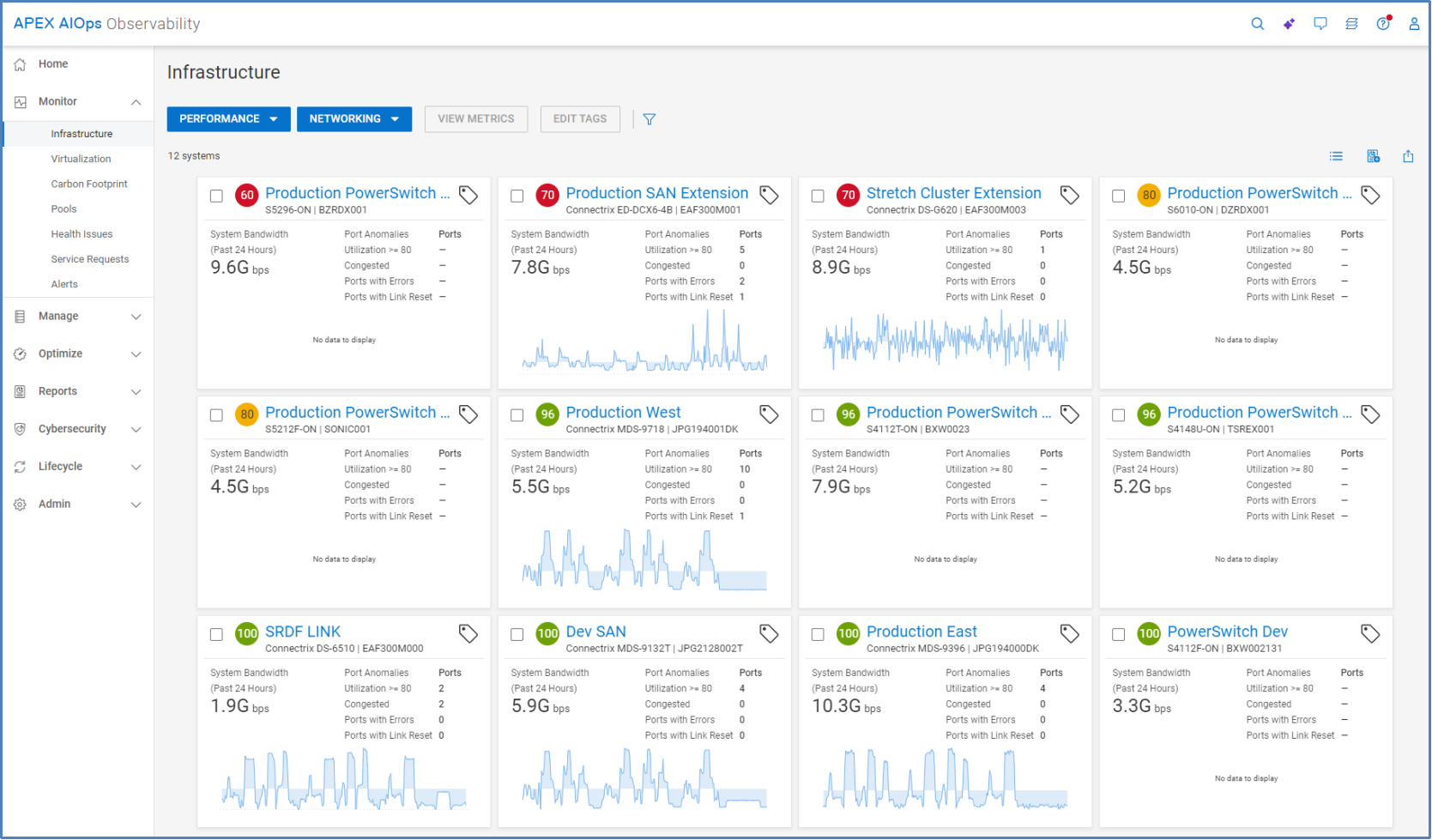
Task: Check the S5296-ON PowerSwitch card checkbox
Action: pos(216,196)
